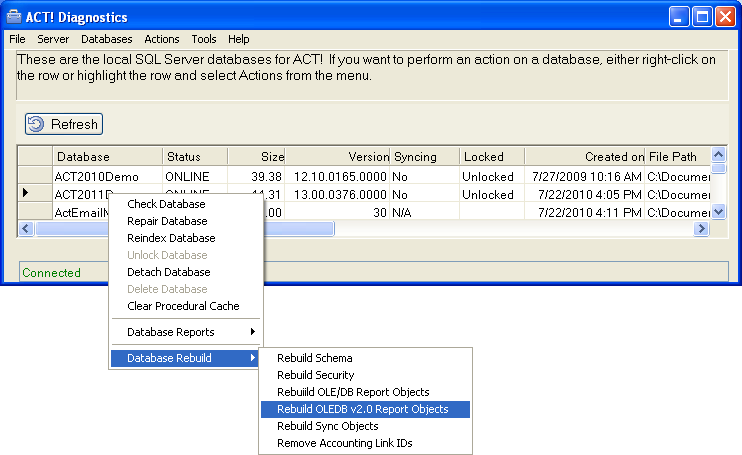Click the Refresh button
The image size is (742, 455).
click(64, 124)
